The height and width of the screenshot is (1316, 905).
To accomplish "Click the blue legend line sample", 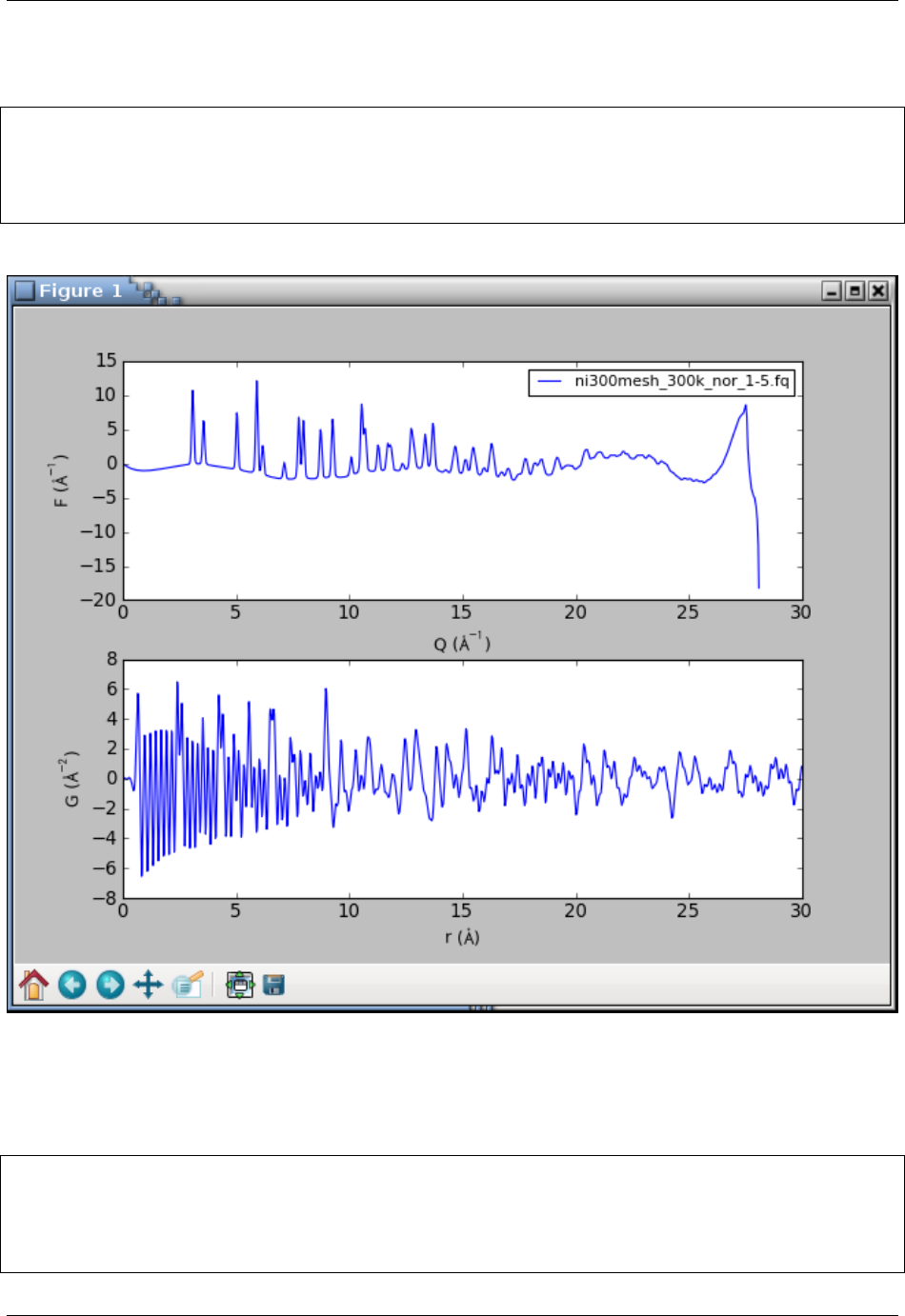I will click(551, 382).
